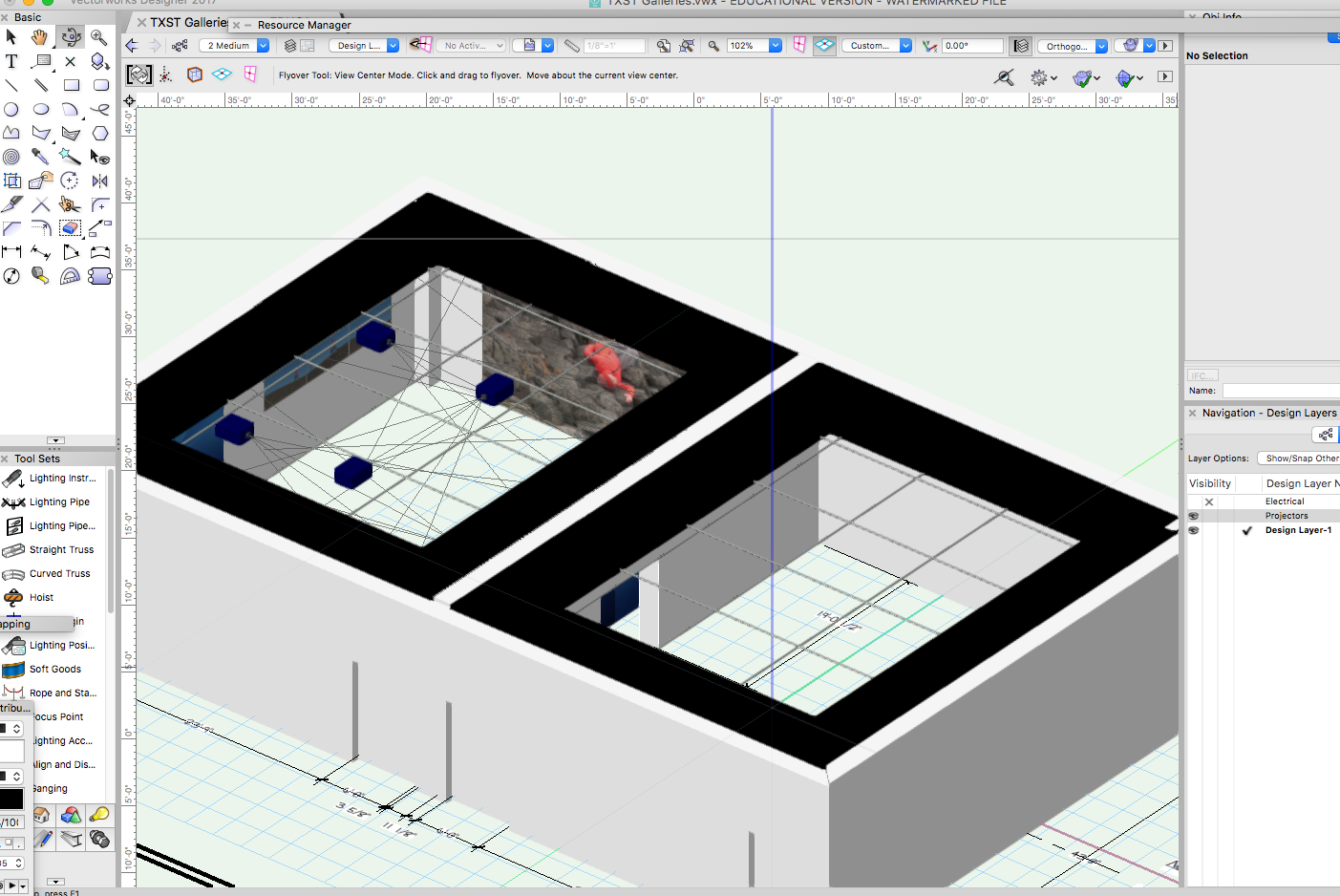Viewport: 1340px width, 896px height.
Task: Open the Orthogonal projection dropdown
Action: pos(1100,46)
